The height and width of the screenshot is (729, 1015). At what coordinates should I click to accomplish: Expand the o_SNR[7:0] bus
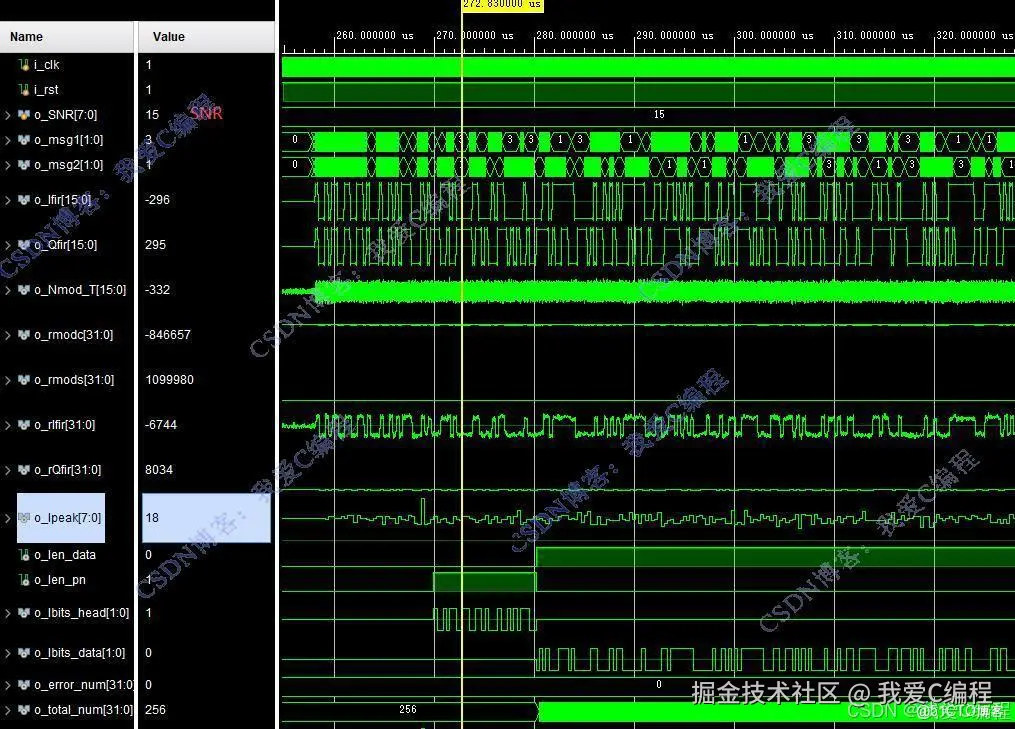[x=6, y=114]
